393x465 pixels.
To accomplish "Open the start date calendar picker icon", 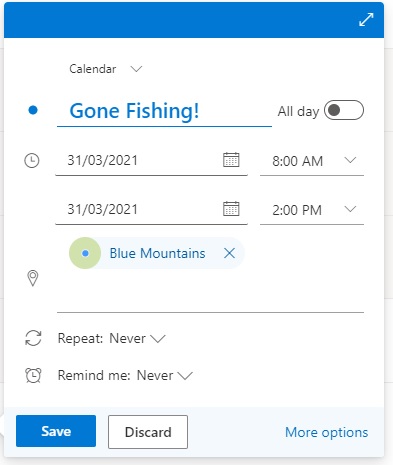I will [x=231, y=160].
